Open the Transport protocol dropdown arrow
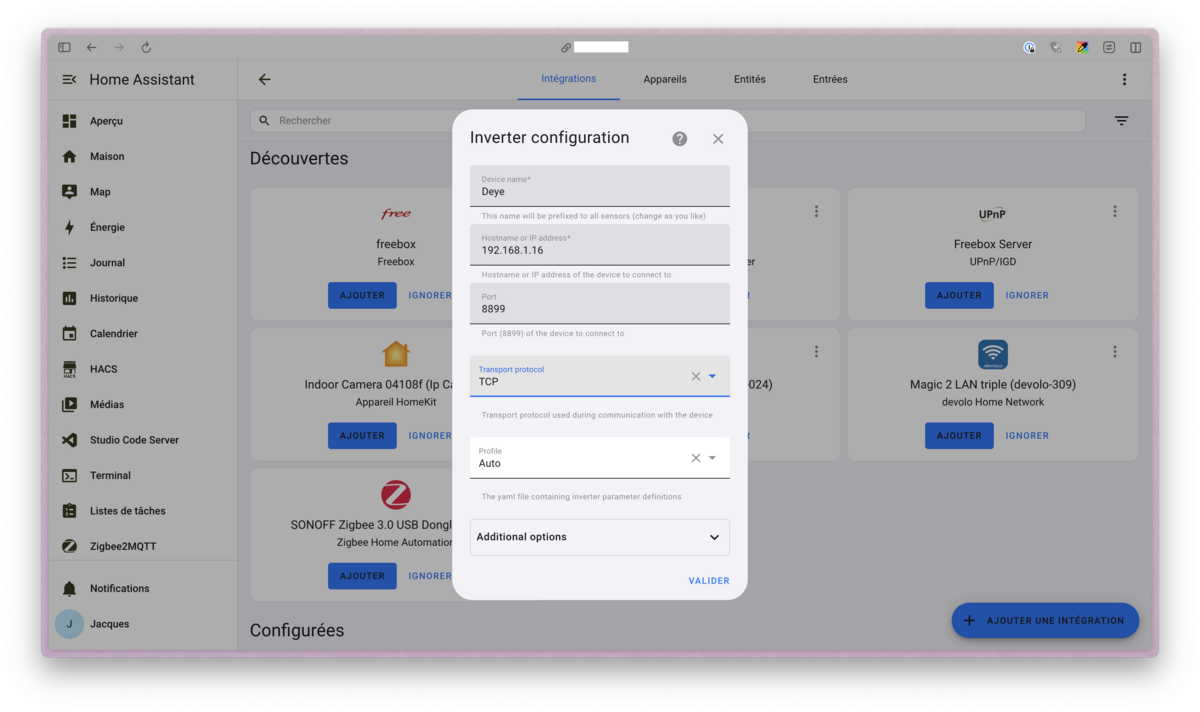This screenshot has width=1200, height=712. [713, 377]
